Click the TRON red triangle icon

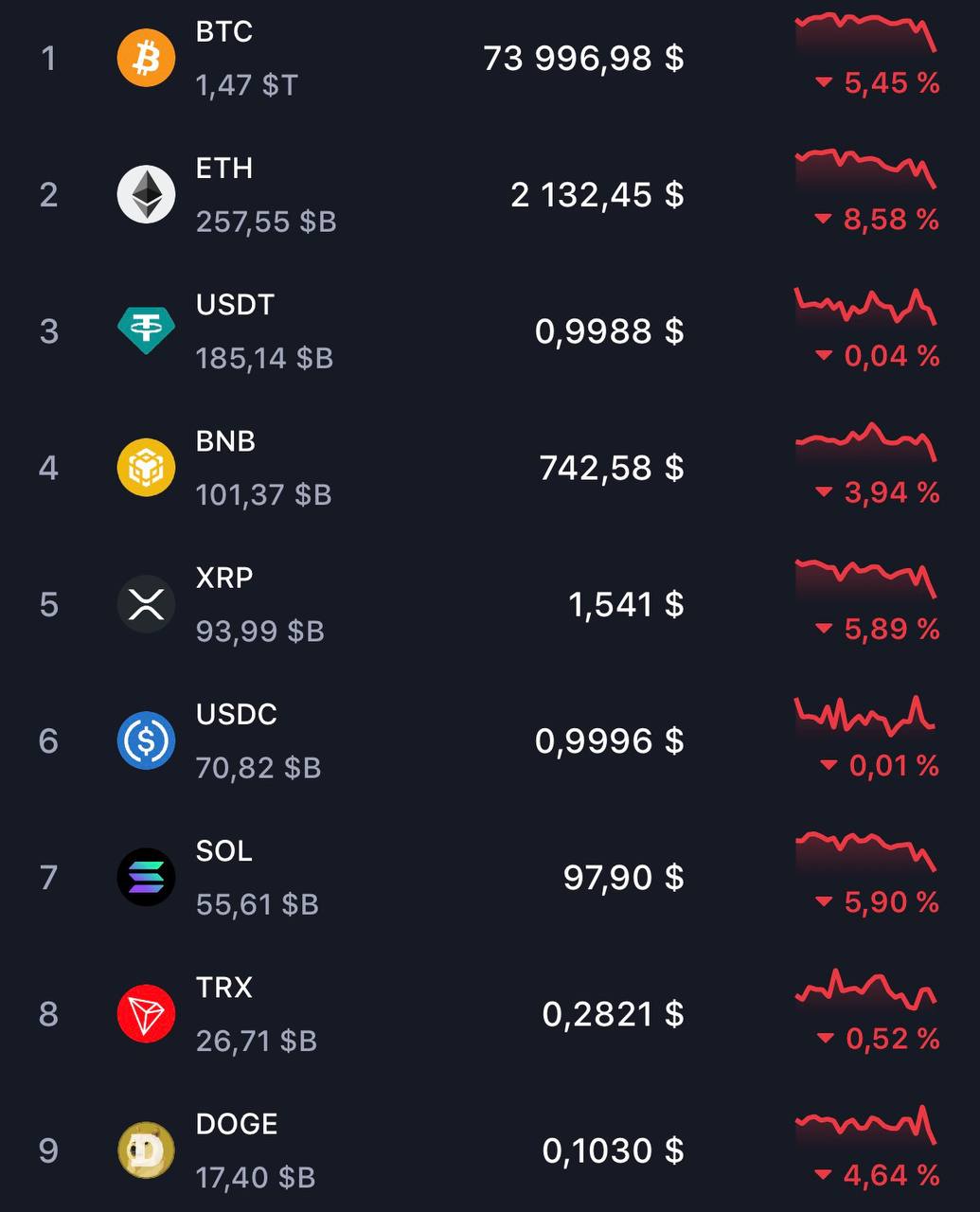pos(146,1013)
